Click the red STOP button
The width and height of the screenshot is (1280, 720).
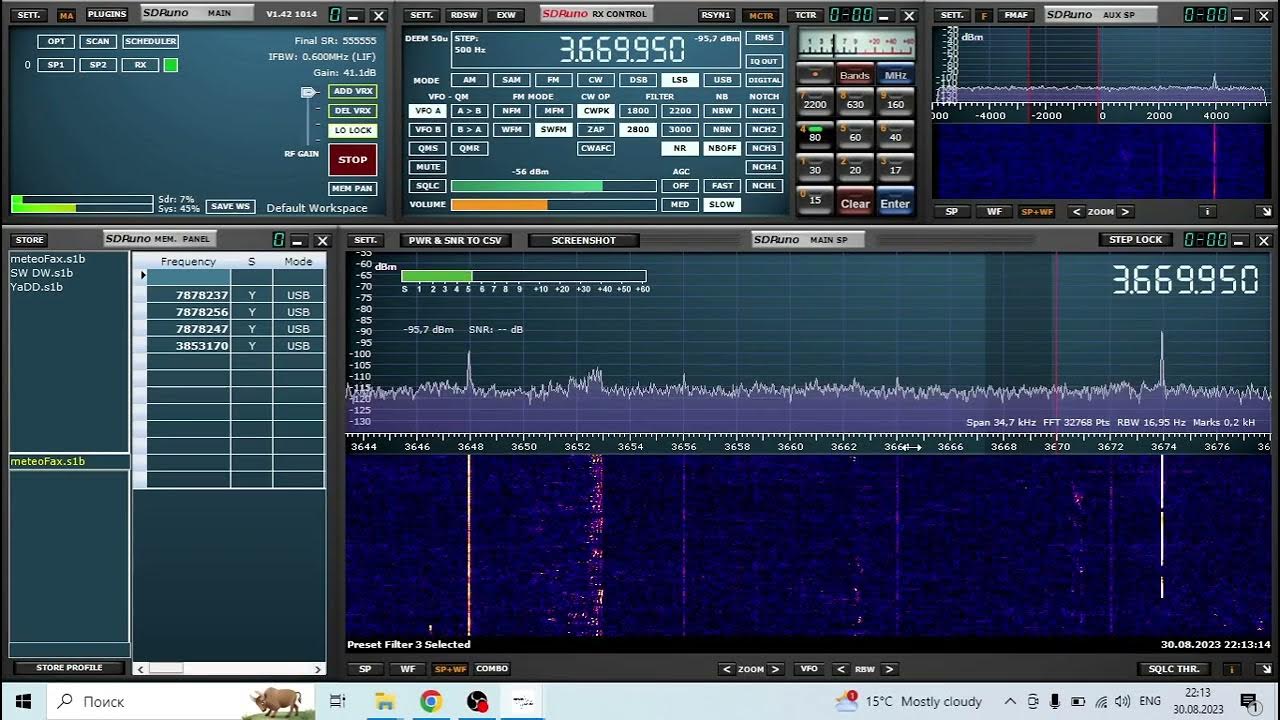click(353, 160)
